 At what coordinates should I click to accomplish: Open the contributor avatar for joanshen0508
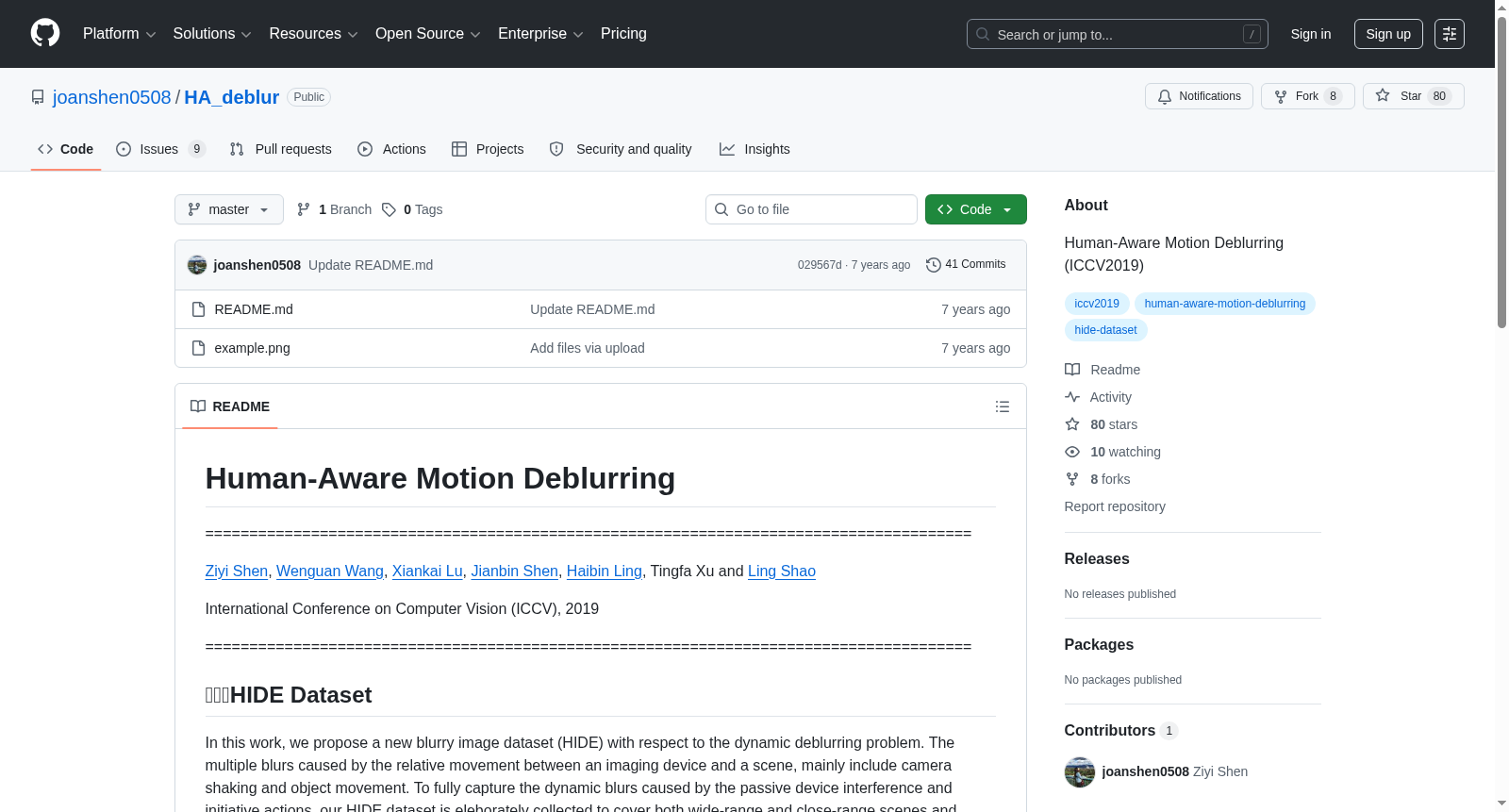[x=1080, y=771]
